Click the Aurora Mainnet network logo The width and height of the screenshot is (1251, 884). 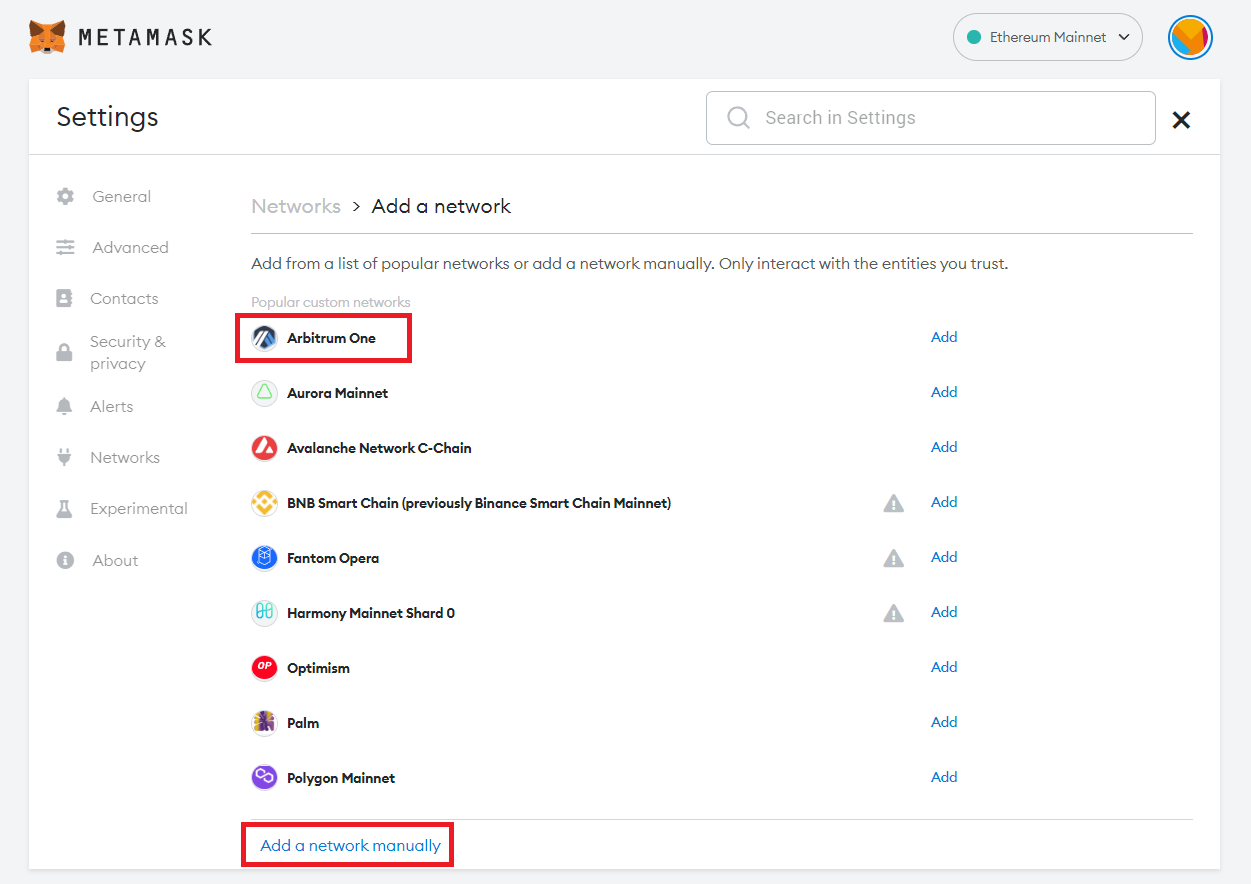[264, 393]
